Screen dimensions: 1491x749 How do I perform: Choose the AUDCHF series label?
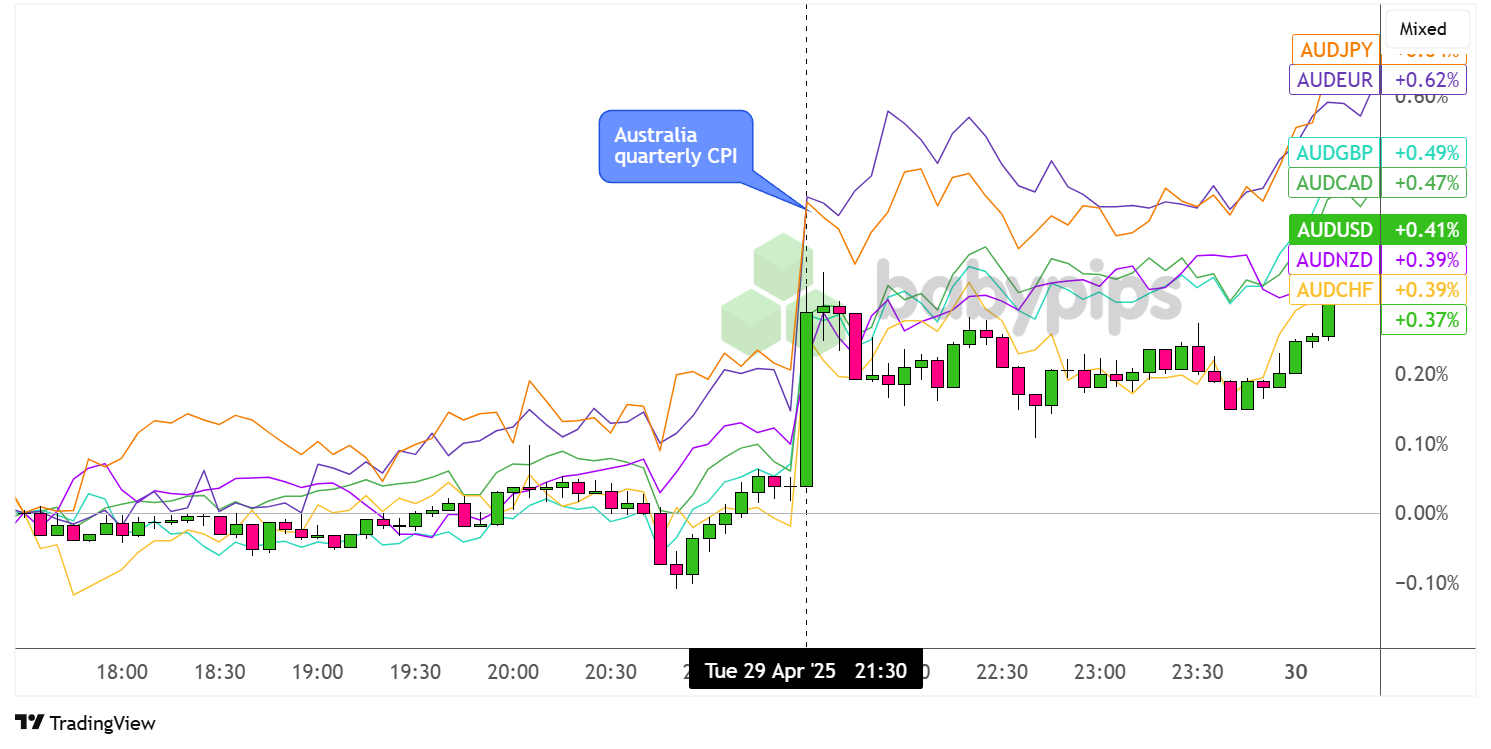point(1334,290)
